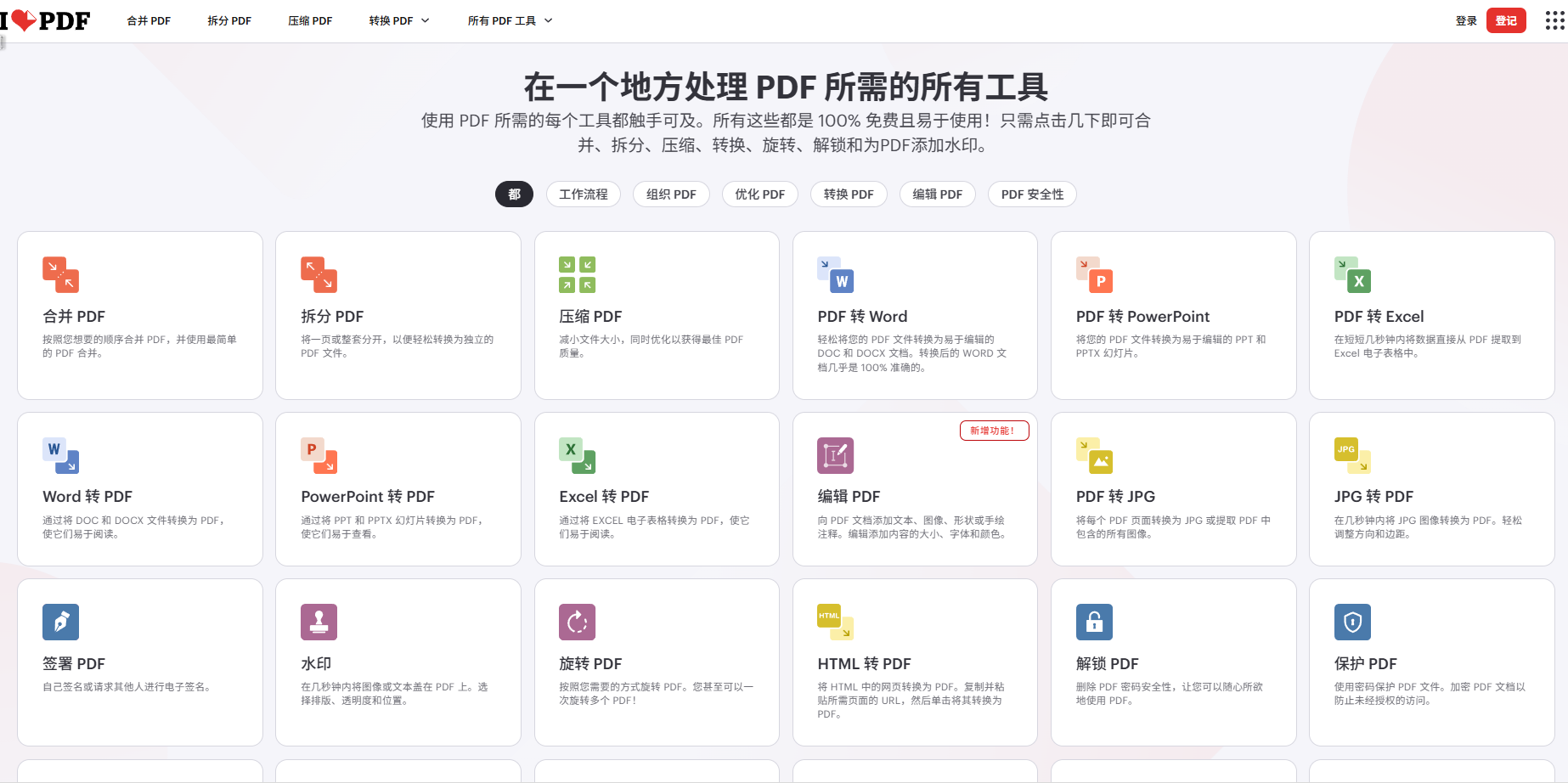Image resolution: width=1568 pixels, height=783 pixels.
Task: Open the 旋转 PDF card title
Action: [x=590, y=664]
